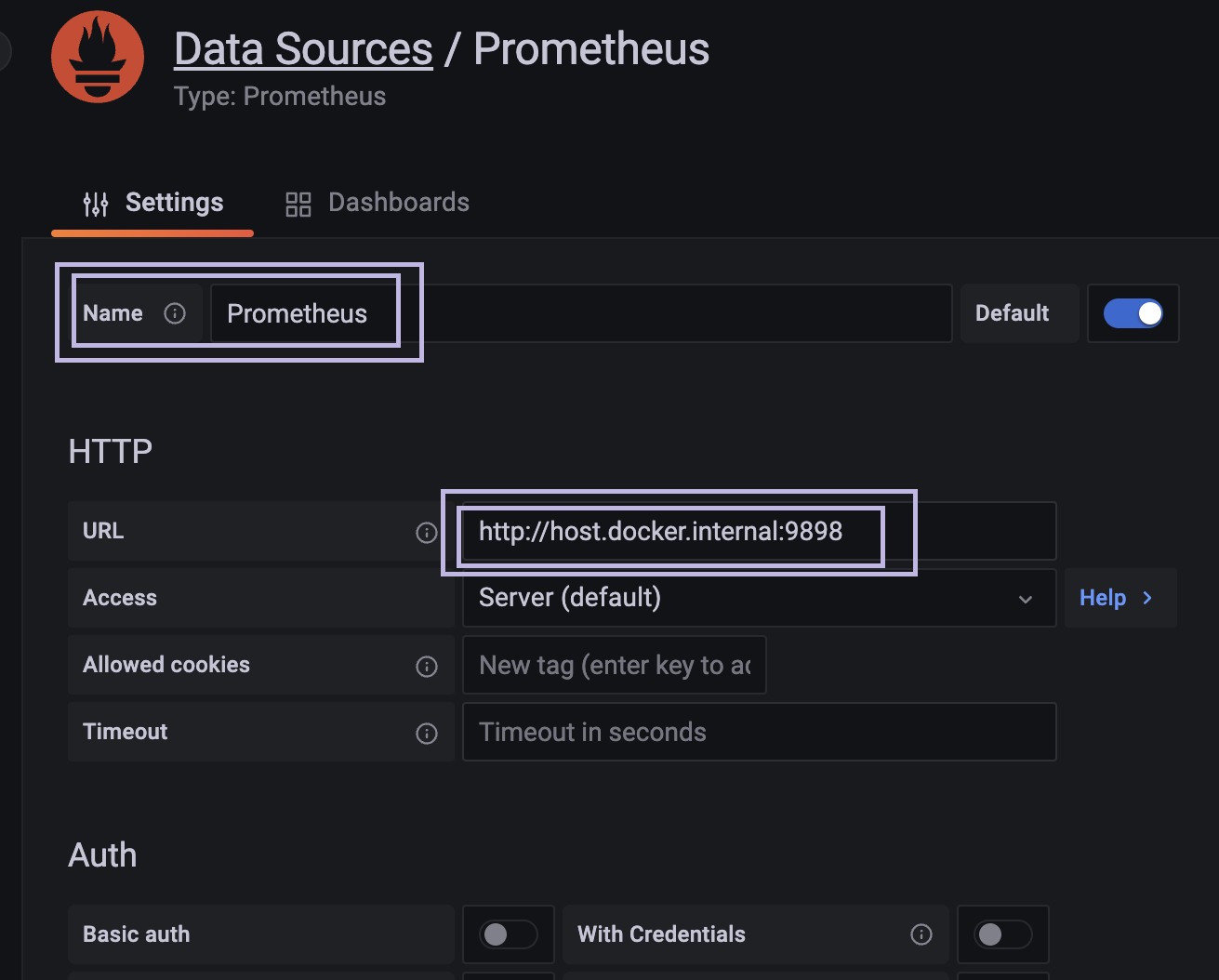Click the info icon beside Name
The height and width of the screenshot is (980, 1219).
click(175, 313)
